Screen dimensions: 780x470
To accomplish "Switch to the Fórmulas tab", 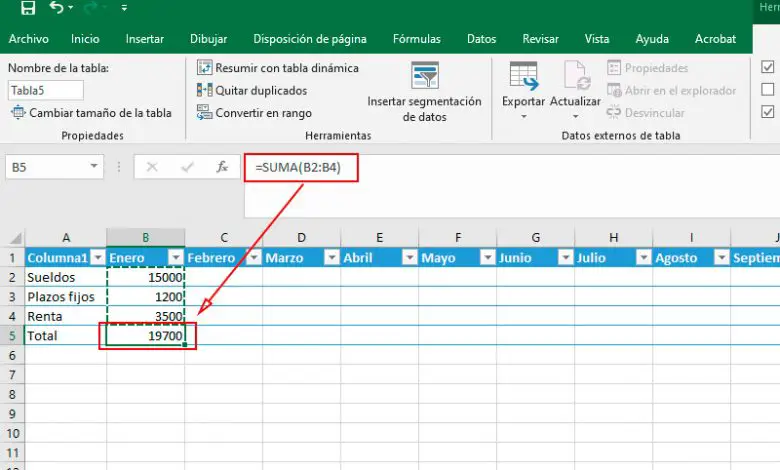I will tap(417, 39).
